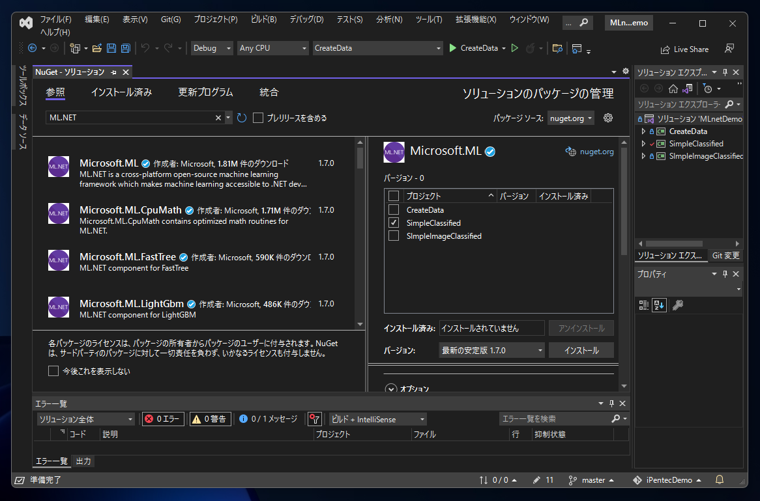Viewport: 760px width, 501px height.
Task: Open the Any CPU platform dropdown
Action: point(273,48)
